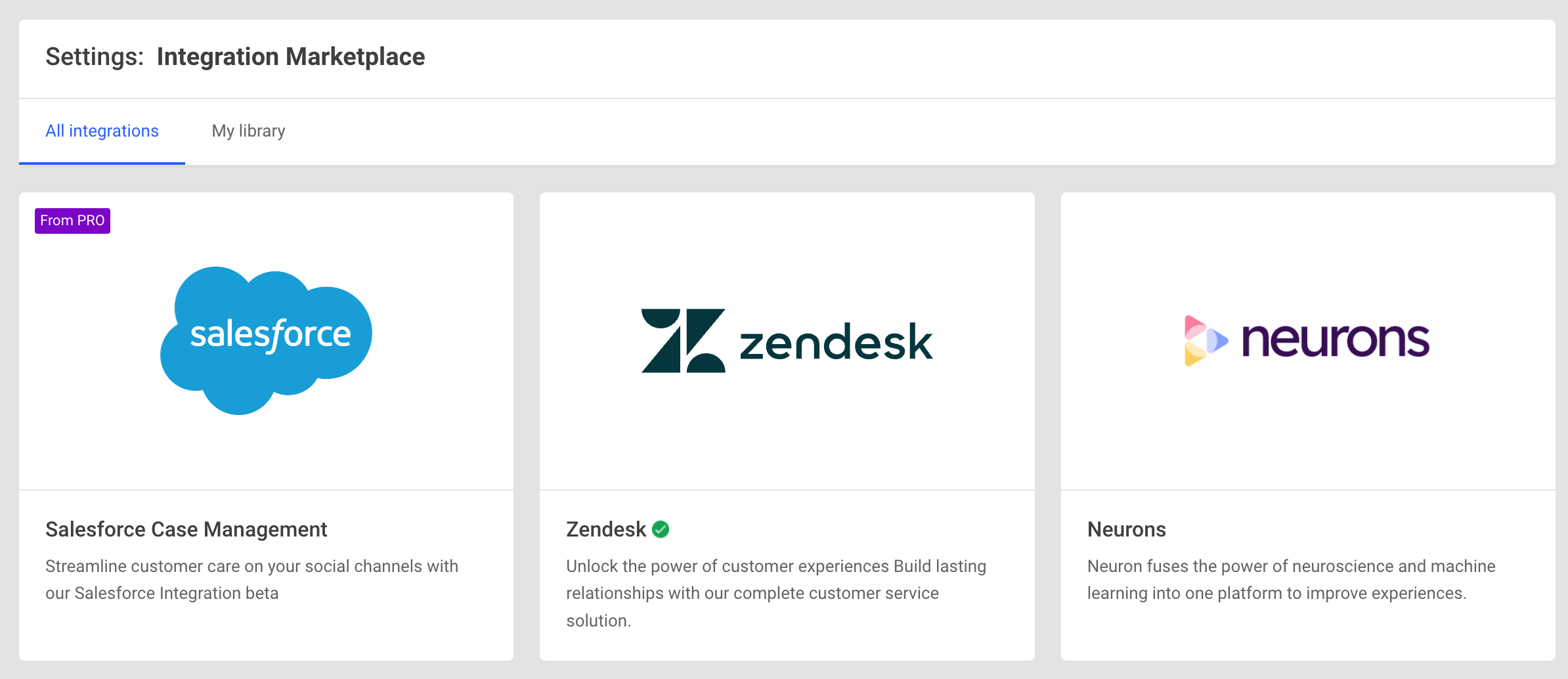Click the Neurons description paragraph
This screenshot has height=679, width=1568.
pos(1291,580)
